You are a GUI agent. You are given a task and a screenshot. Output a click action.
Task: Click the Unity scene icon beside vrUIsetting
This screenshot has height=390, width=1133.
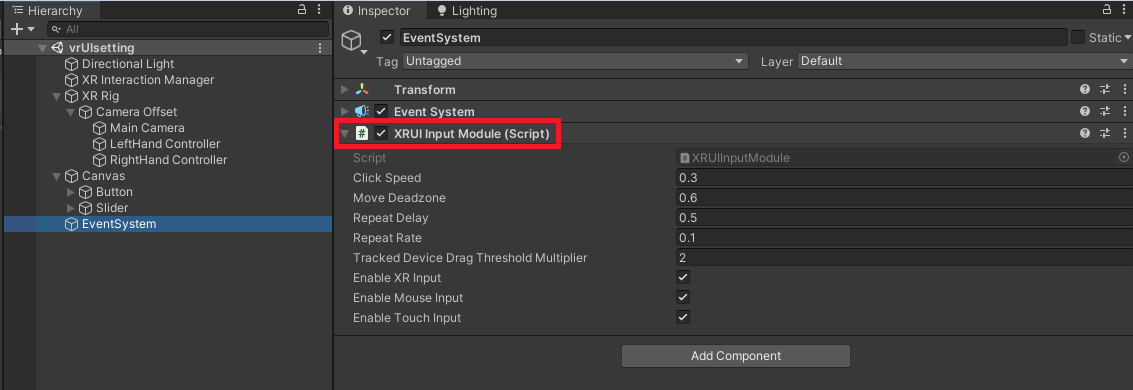click(57, 48)
